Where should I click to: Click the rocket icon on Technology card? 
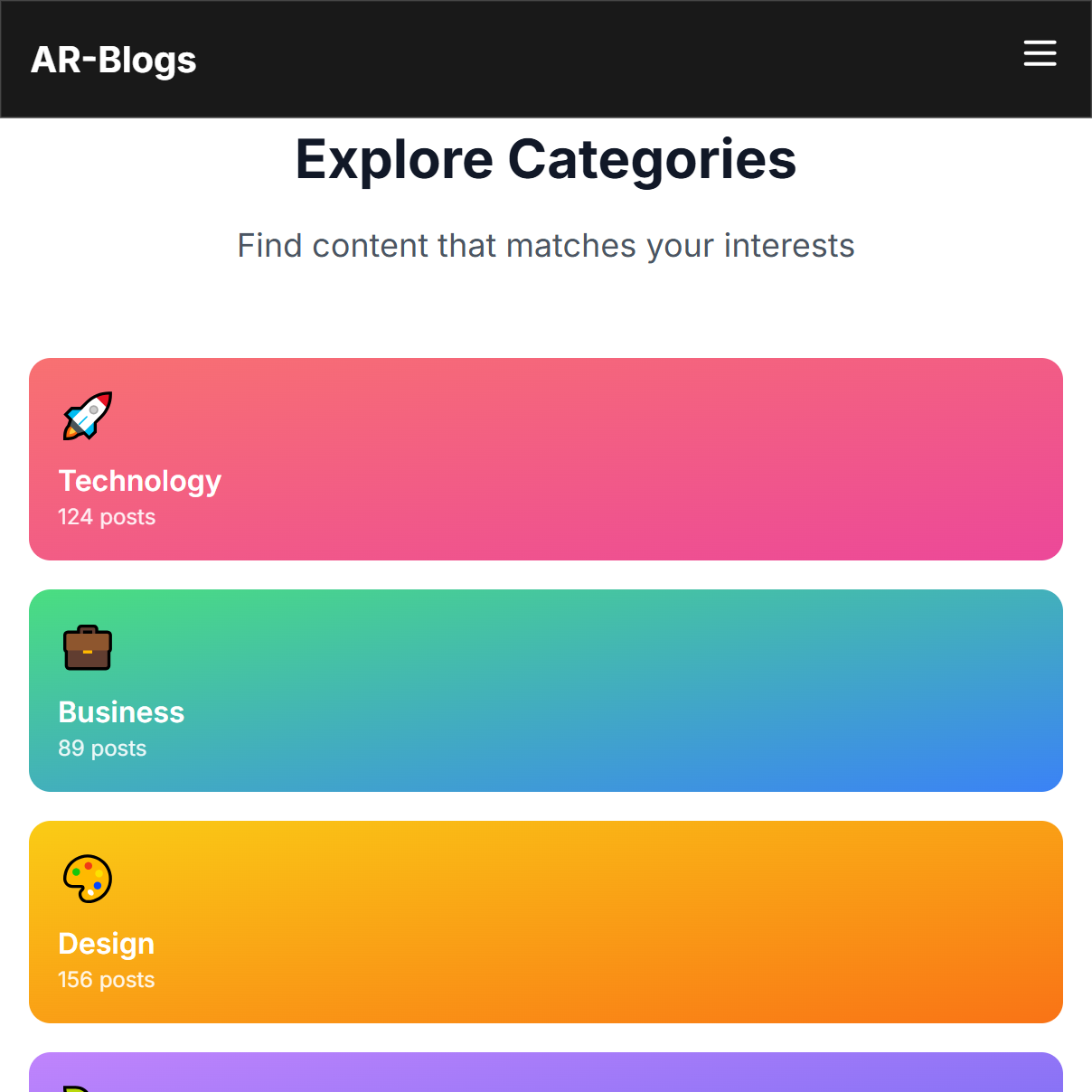tap(88, 416)
